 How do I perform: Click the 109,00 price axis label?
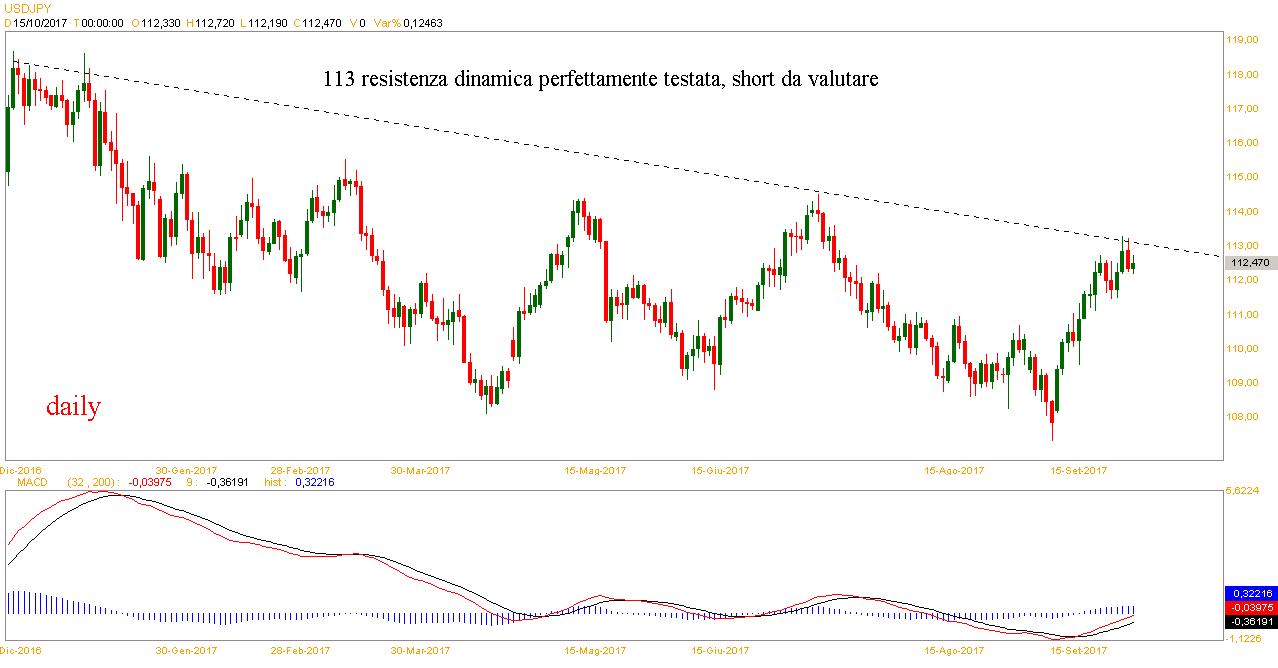tap(1242, 383)
